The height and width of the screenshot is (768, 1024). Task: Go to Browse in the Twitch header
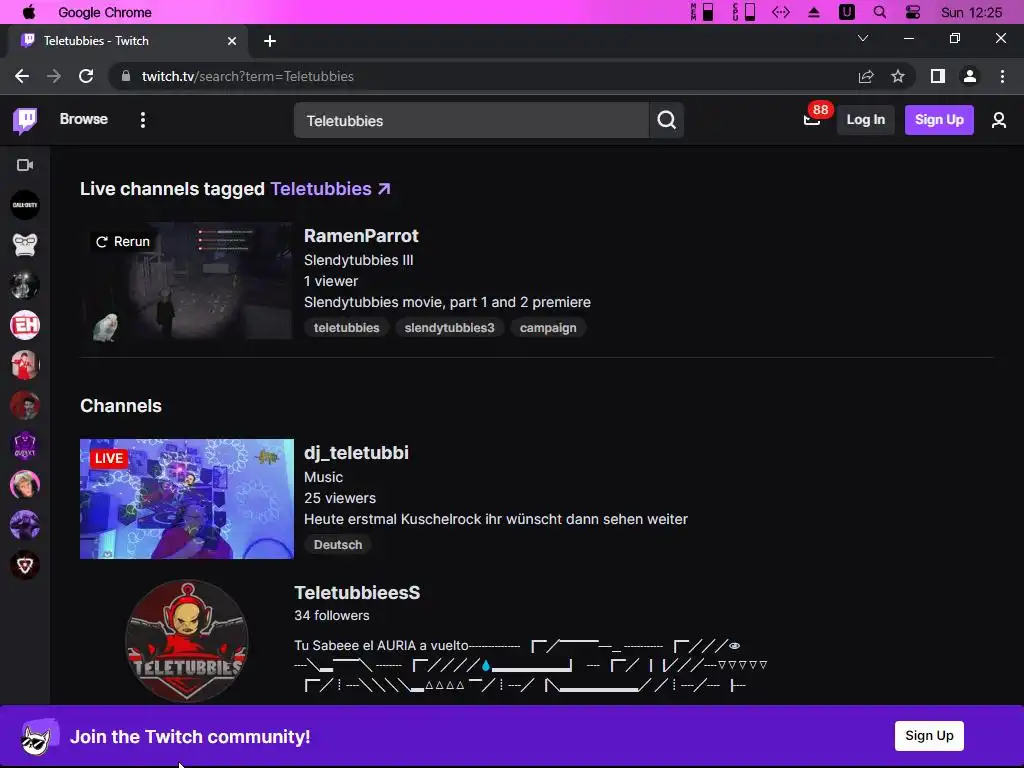84,120
